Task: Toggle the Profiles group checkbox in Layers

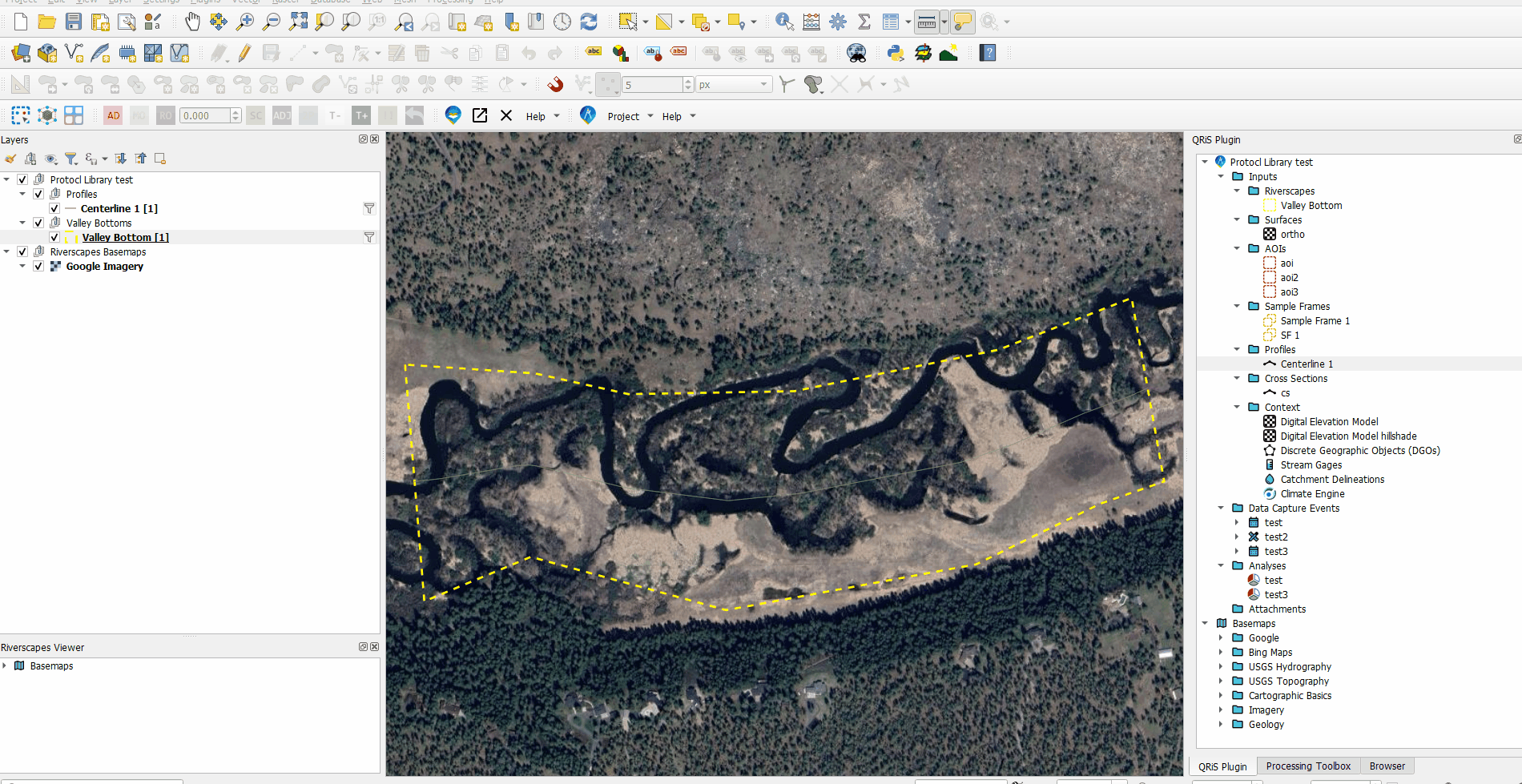Action: coord(38,195)
